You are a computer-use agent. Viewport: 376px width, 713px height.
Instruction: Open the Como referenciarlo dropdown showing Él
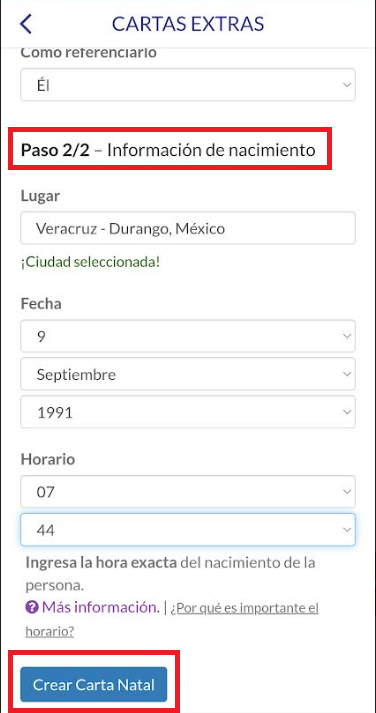tap(188, 85)
